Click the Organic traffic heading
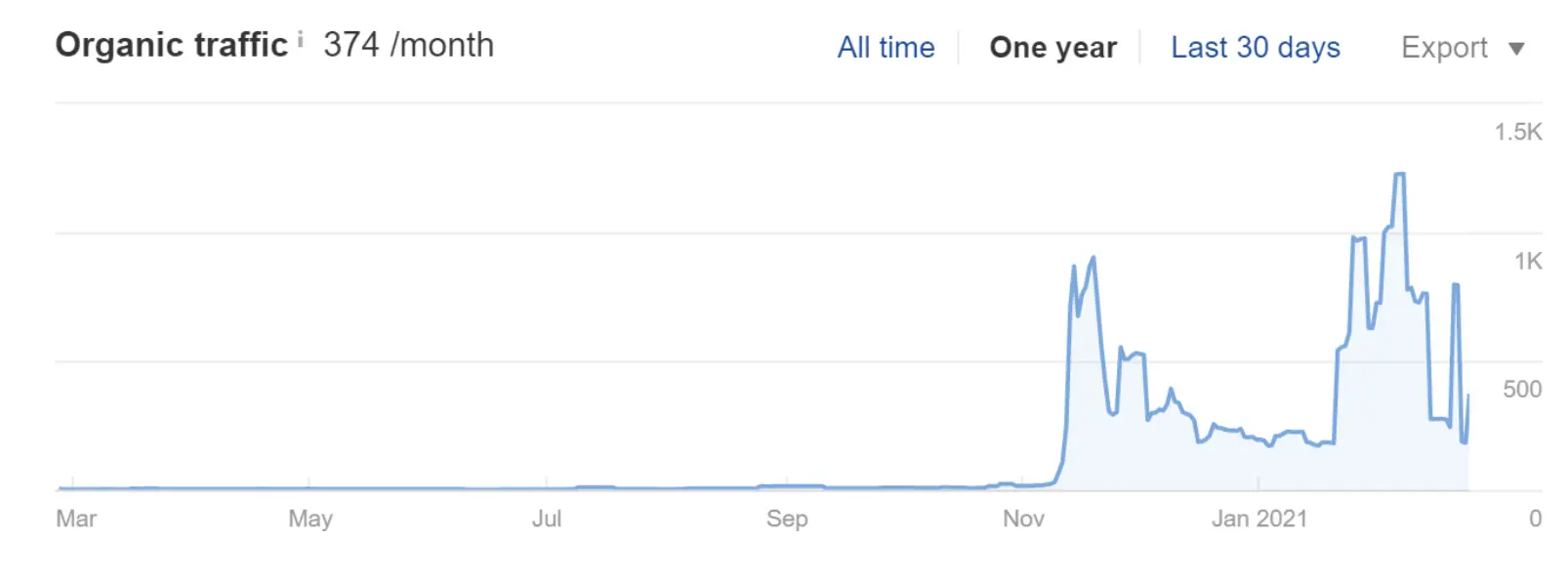The image size is (1568, 582). pos(172,45)
